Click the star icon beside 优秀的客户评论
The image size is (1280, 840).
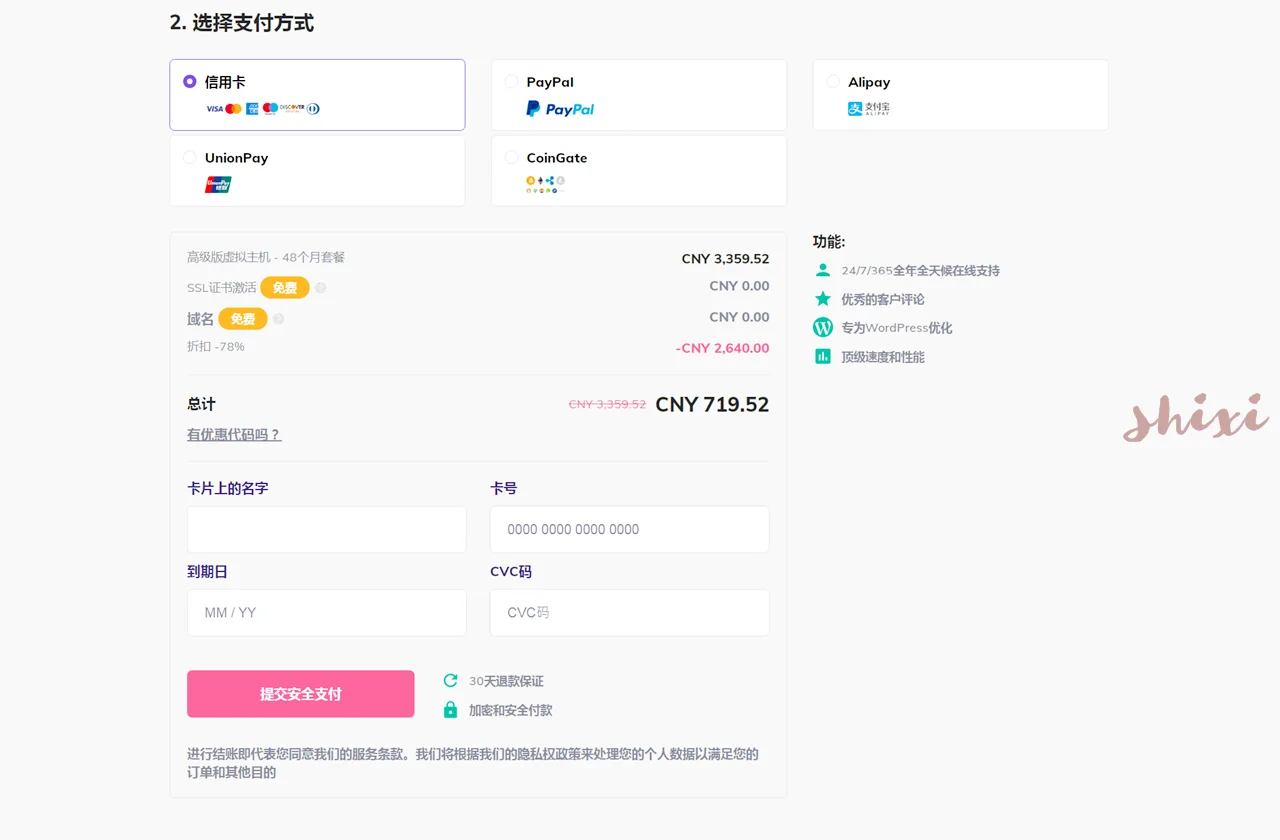[823, 299]
